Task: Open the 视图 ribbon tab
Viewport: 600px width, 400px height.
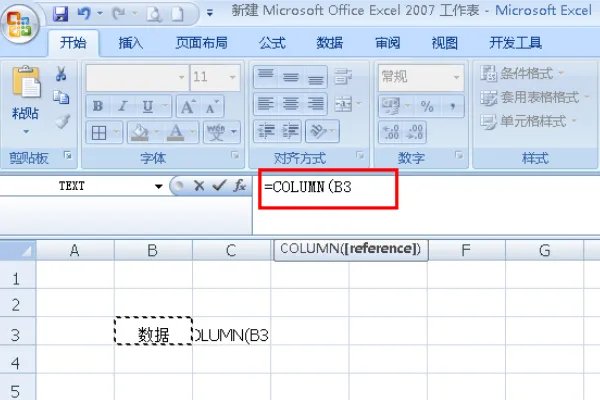Action: click(445, 43)
